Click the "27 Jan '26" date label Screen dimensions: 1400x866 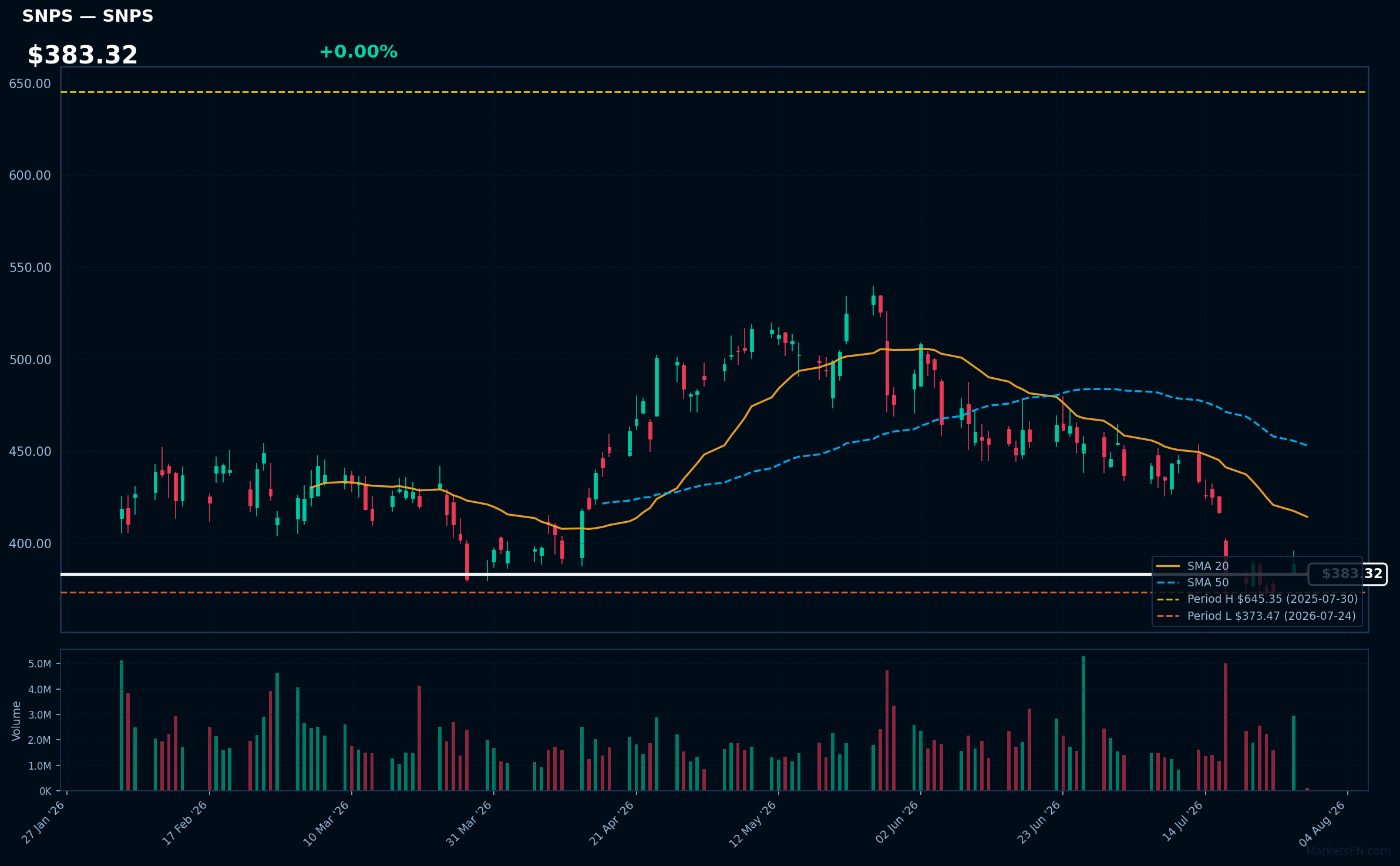point(43,823)
